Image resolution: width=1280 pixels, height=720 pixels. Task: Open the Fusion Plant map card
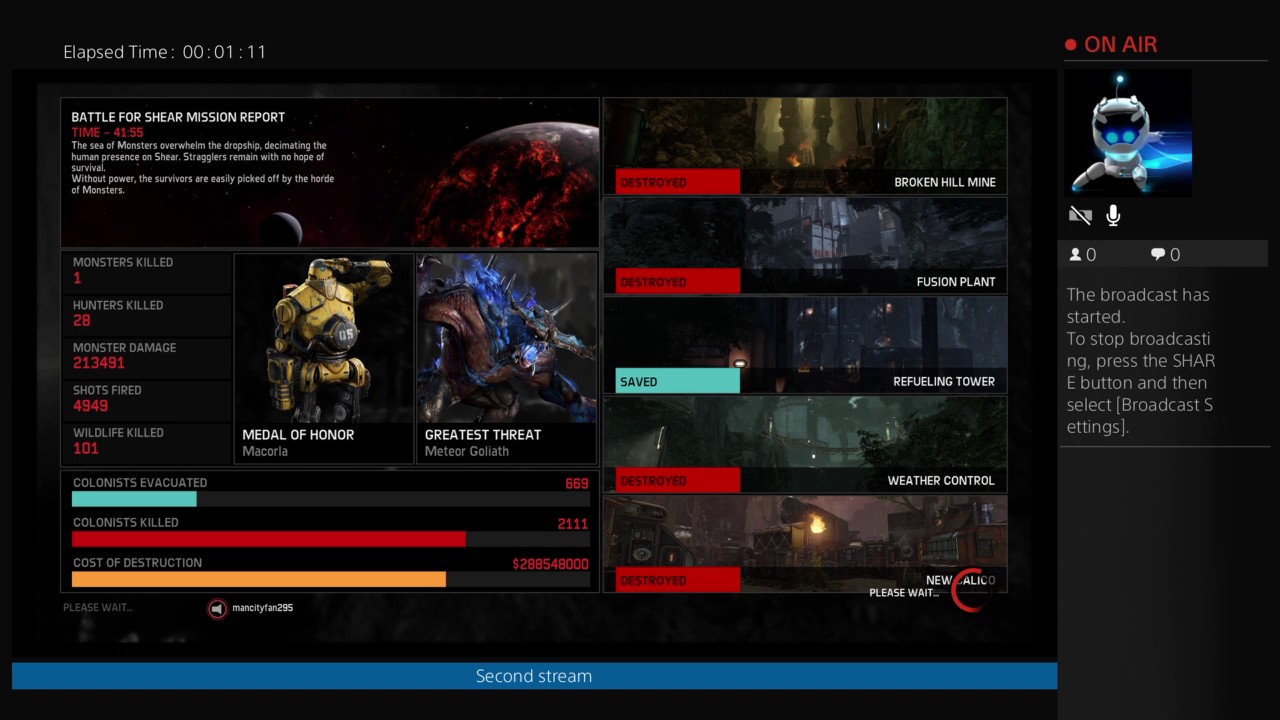pos(805,245)
